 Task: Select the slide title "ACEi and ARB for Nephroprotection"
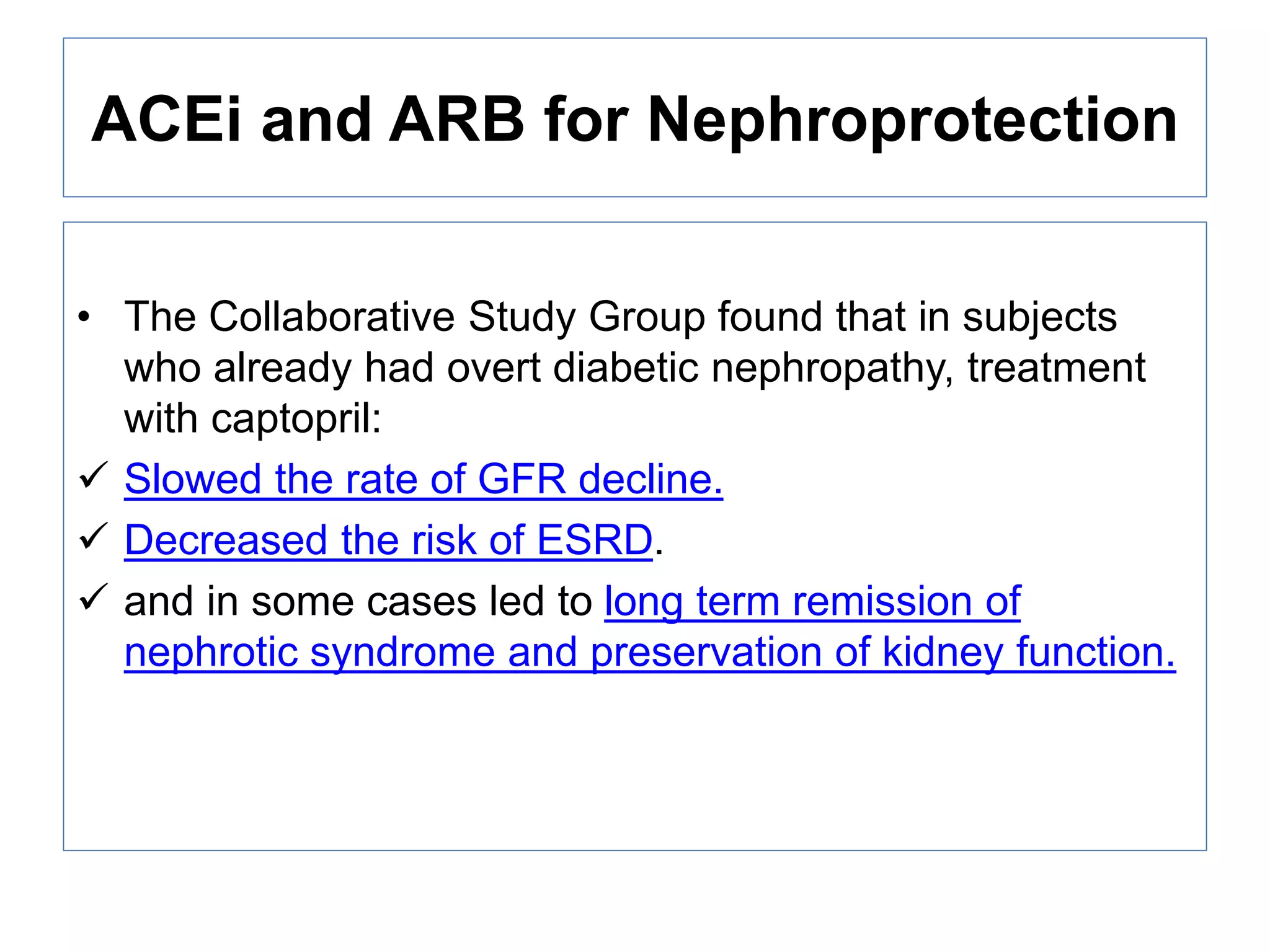(634, 120)
